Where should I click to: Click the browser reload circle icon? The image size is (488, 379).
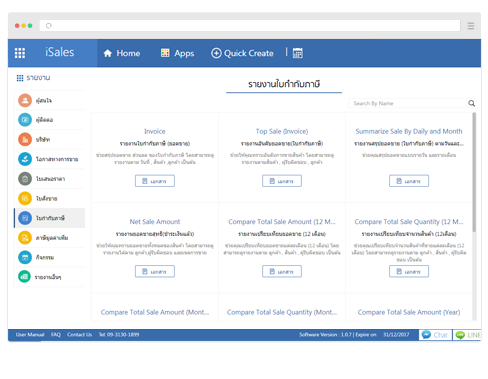pyautogui.click(x=49, y=26)
